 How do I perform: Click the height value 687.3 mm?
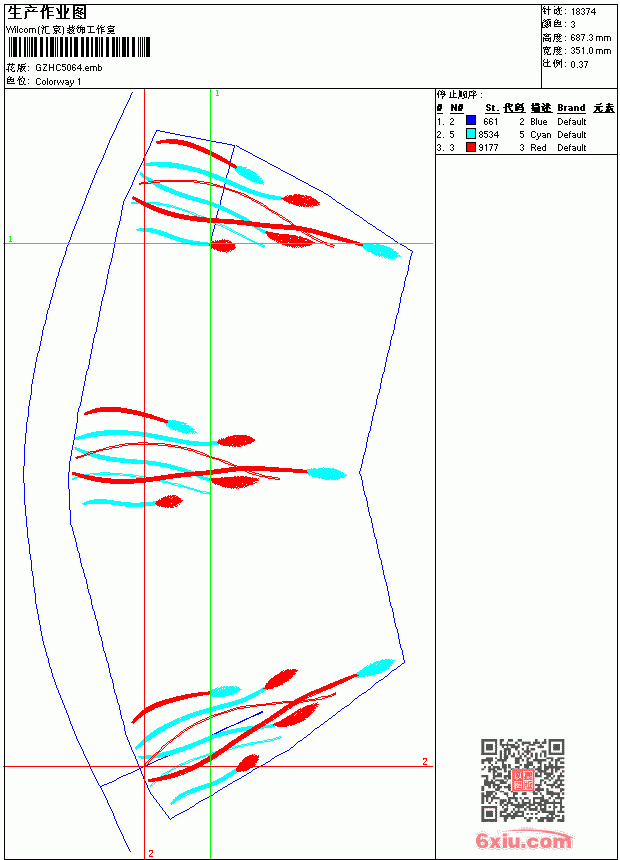pyautogui.click(x=591, y=38)
